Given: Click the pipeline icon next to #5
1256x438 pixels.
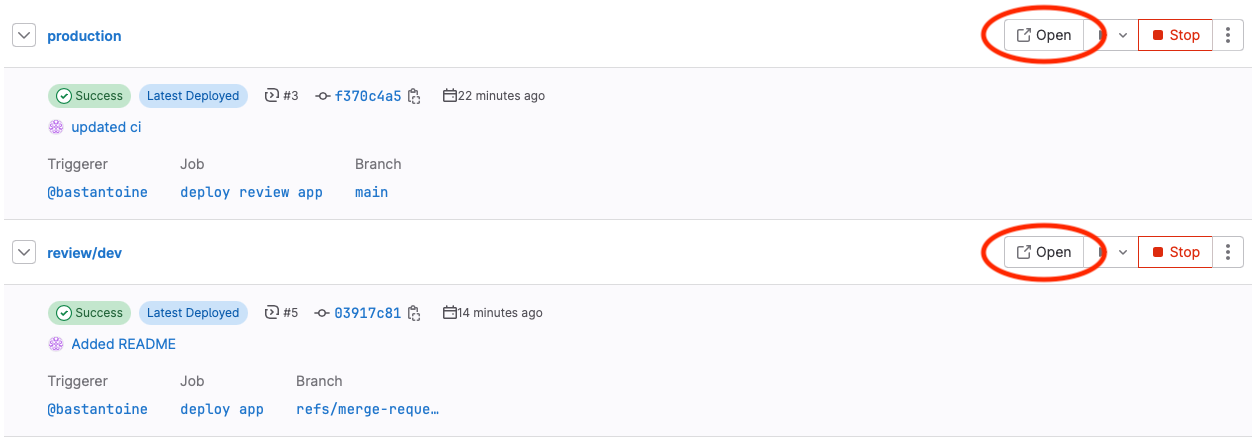Looking at the screenshot, I should point(271,313).
